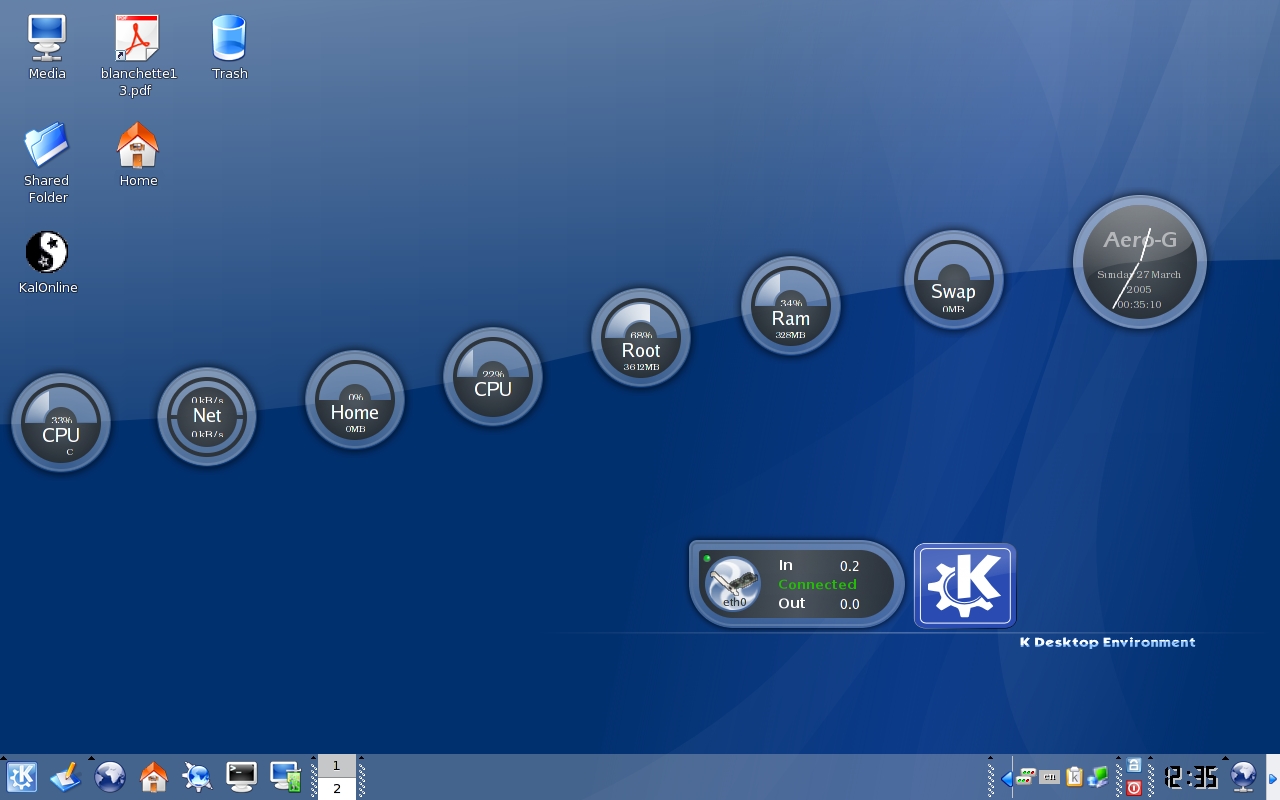1280x800 pixels.
Task: Click the Home disk usage gauge widget
Action: pos(355,399)
